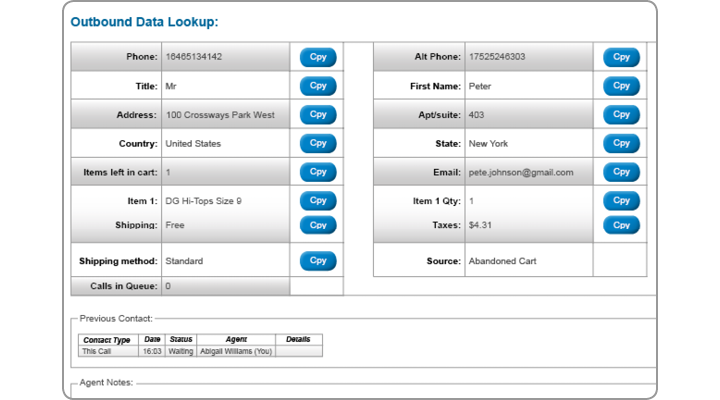The image size is (720, 400).
Task: Copy the Apt/suite value 403
Action: tap(621, 115)
